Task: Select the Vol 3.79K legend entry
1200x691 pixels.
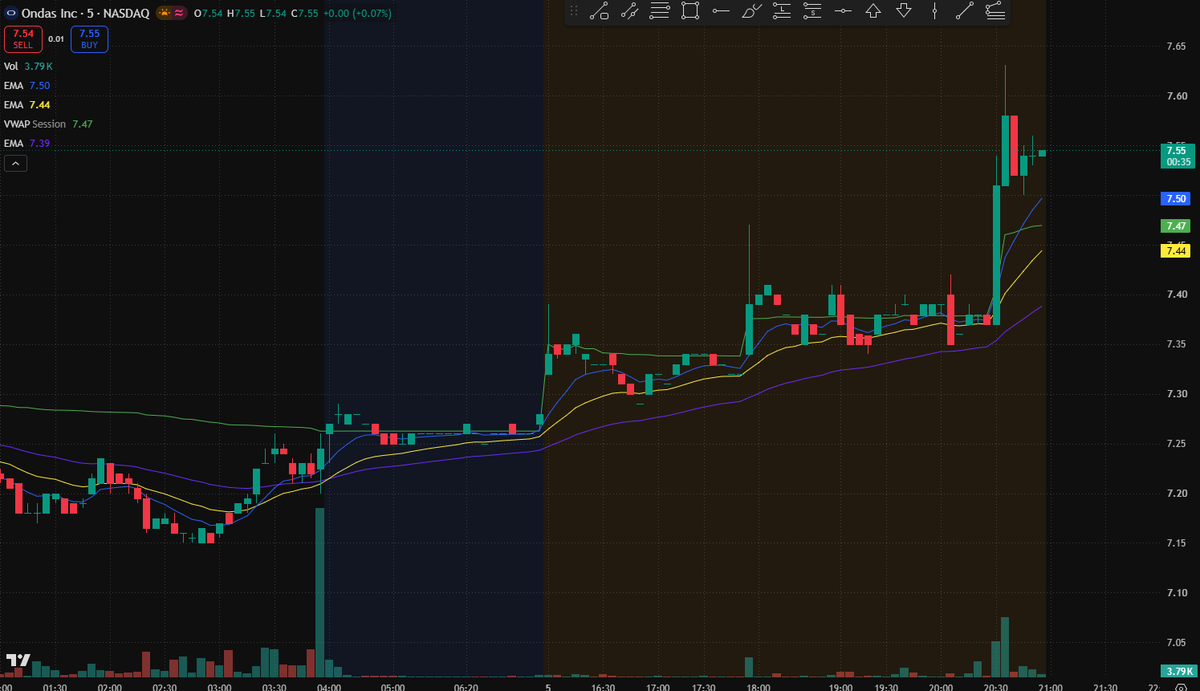Action: pos(26,66)
